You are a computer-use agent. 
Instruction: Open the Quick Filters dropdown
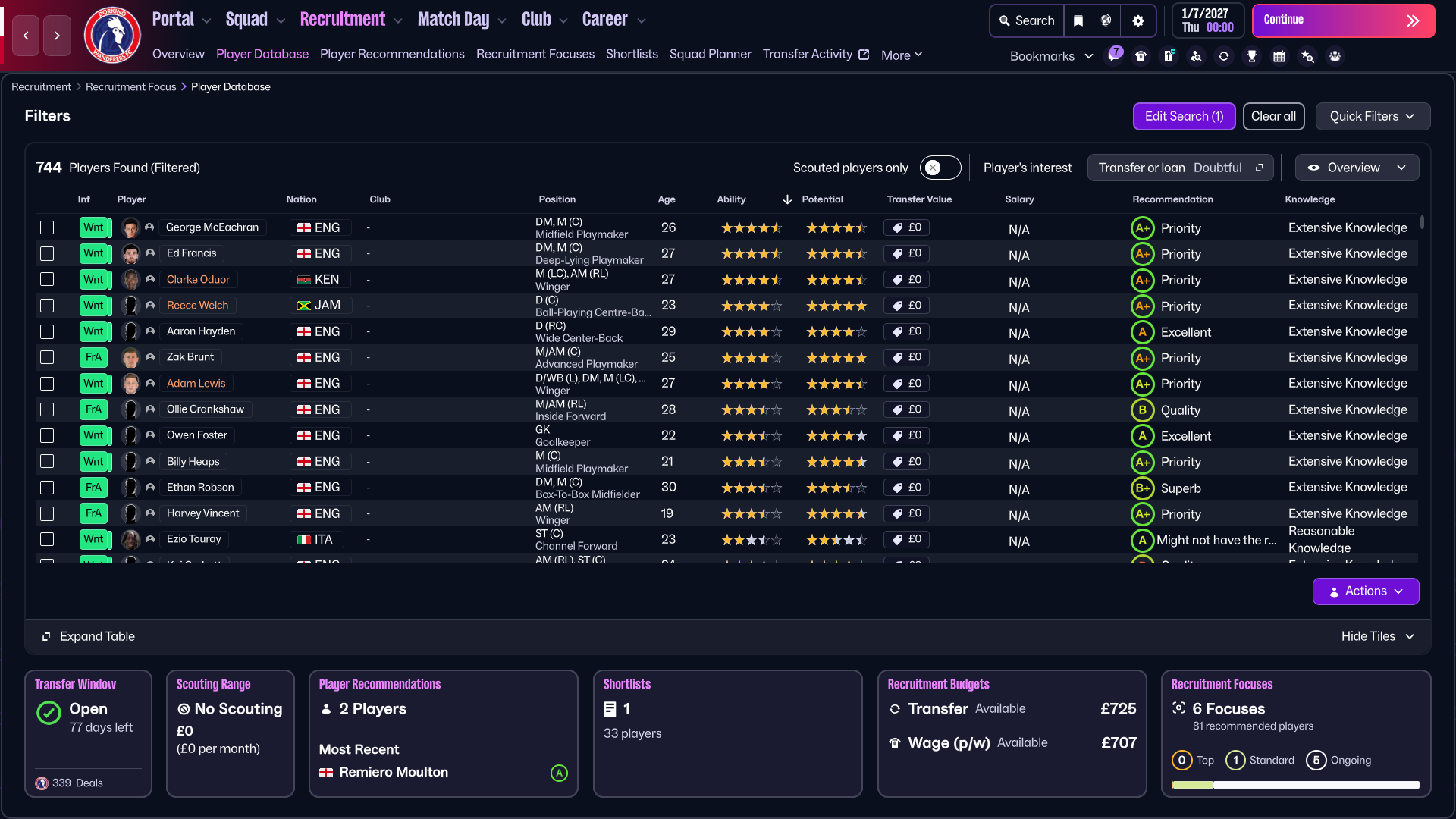click(x=1373, y=116)
